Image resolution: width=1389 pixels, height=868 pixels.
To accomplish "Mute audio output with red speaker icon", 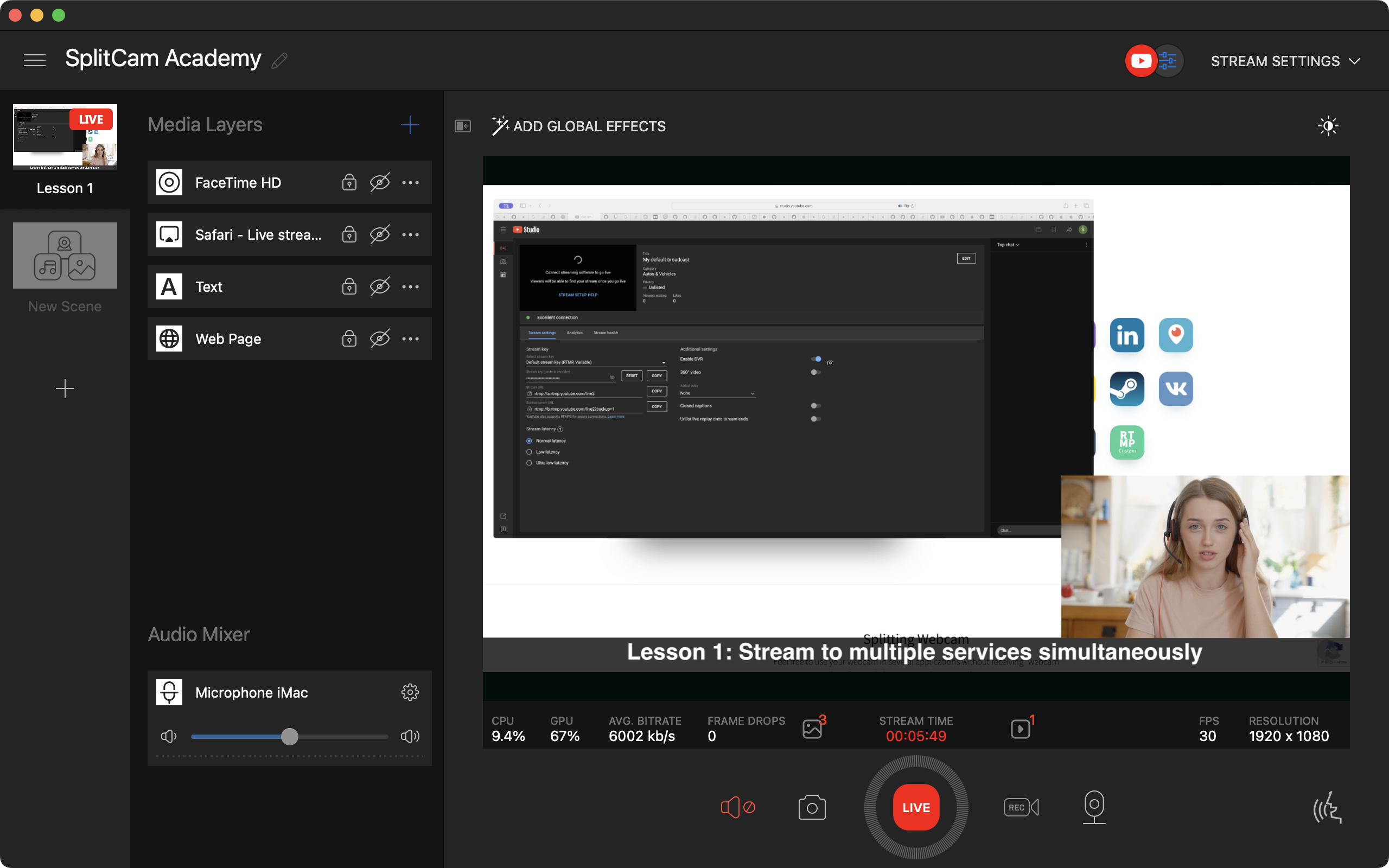I will click(x=737, y=807).
